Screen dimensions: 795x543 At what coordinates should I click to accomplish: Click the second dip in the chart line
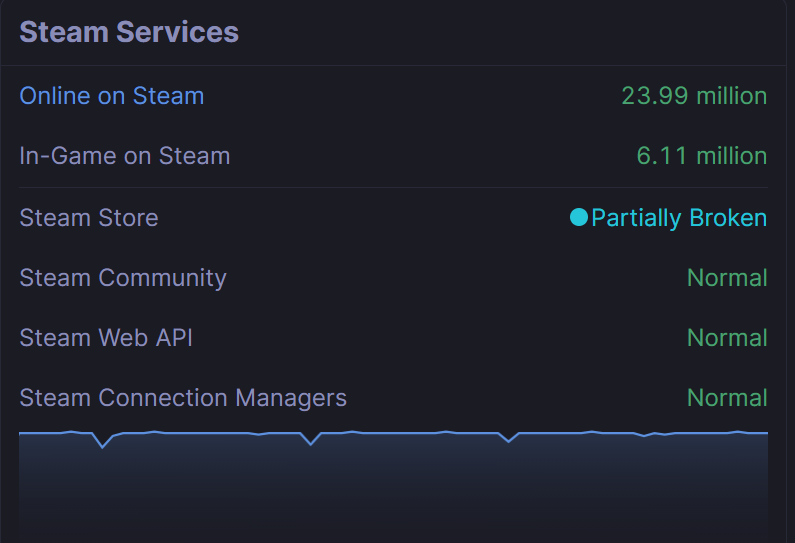pyautogui.click(x=311, y=443)
